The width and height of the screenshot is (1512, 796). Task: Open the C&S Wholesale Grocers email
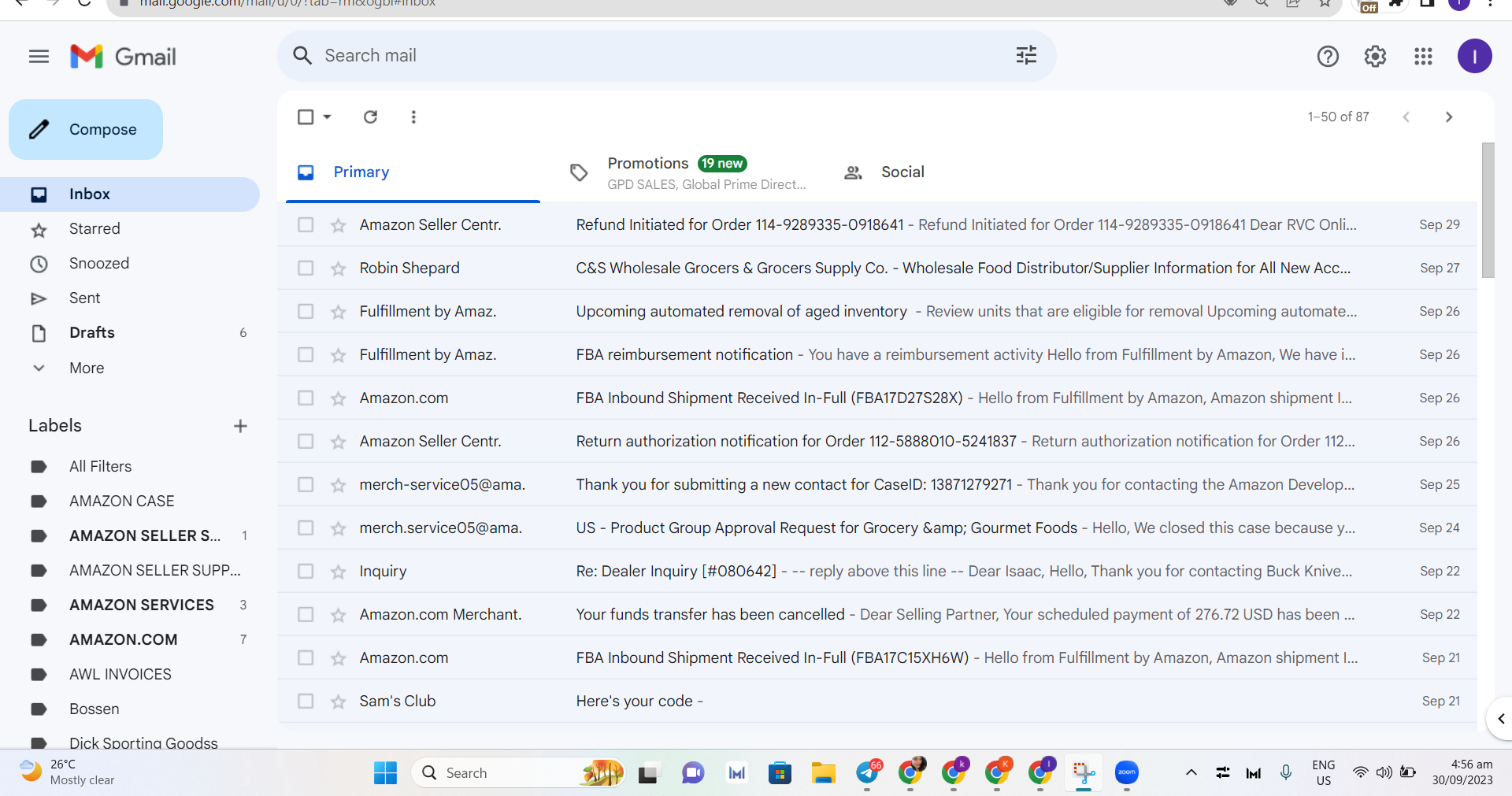[x=877, y=268]
